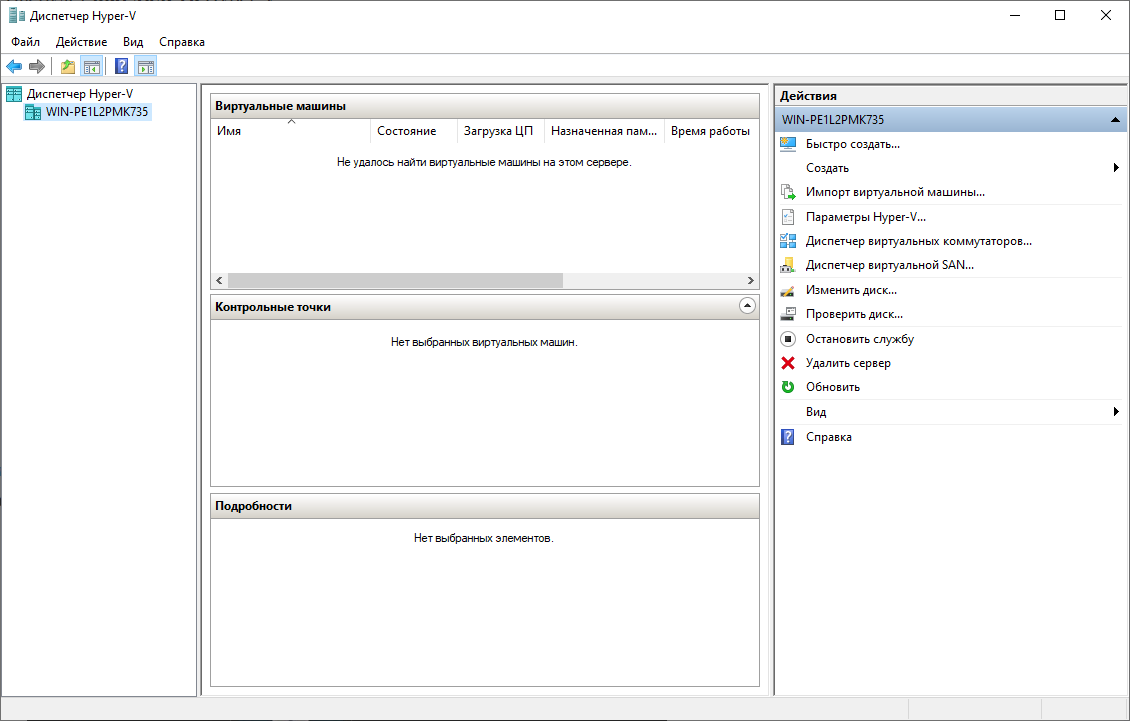Toggle the Action pane toolbar icon
Image resolution: width=1130 pixels, height=721 pixels.
[x=146, y=67]
